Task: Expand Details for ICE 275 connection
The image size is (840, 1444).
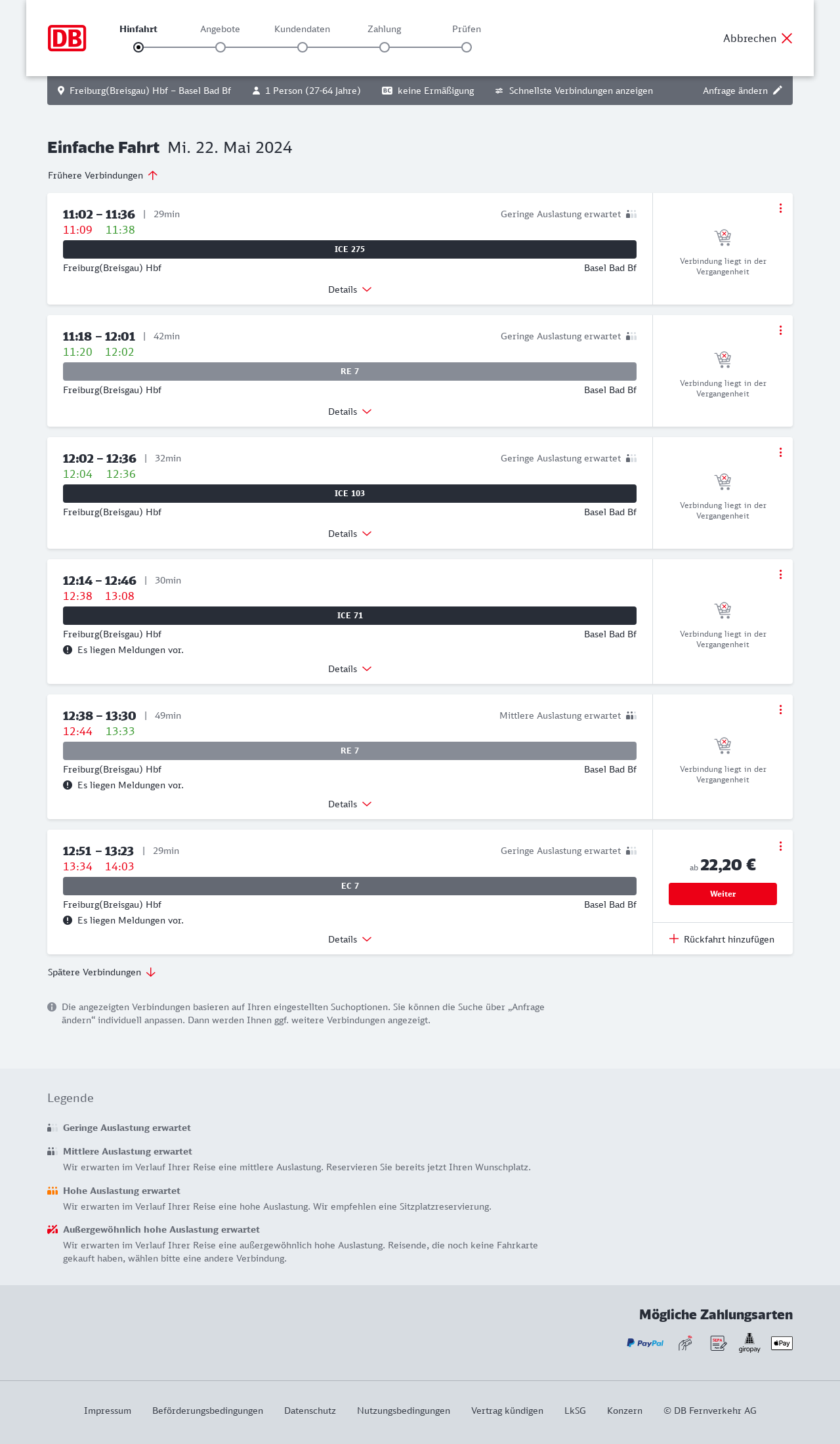Action: click(350, 289)
